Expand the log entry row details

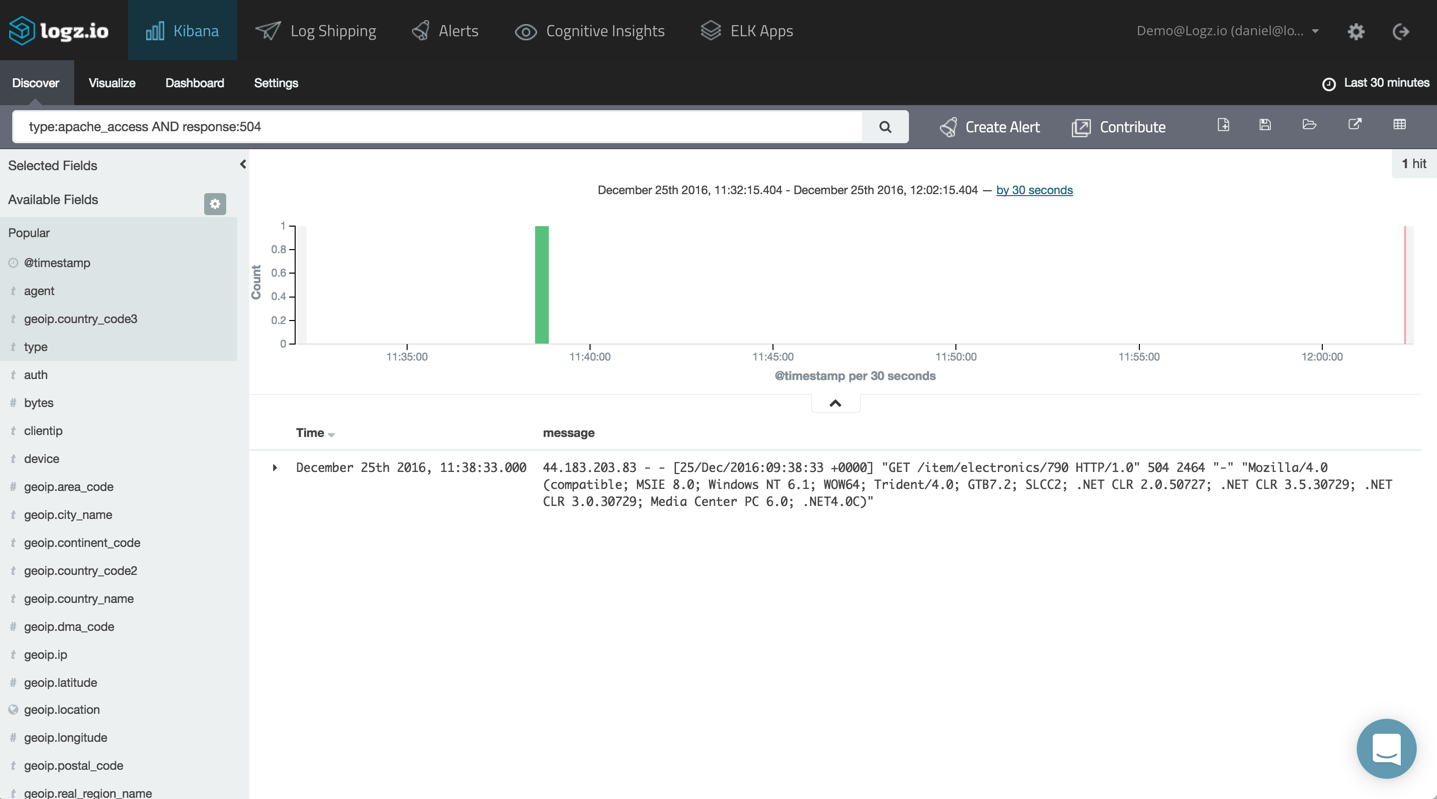tap(275, 468)
